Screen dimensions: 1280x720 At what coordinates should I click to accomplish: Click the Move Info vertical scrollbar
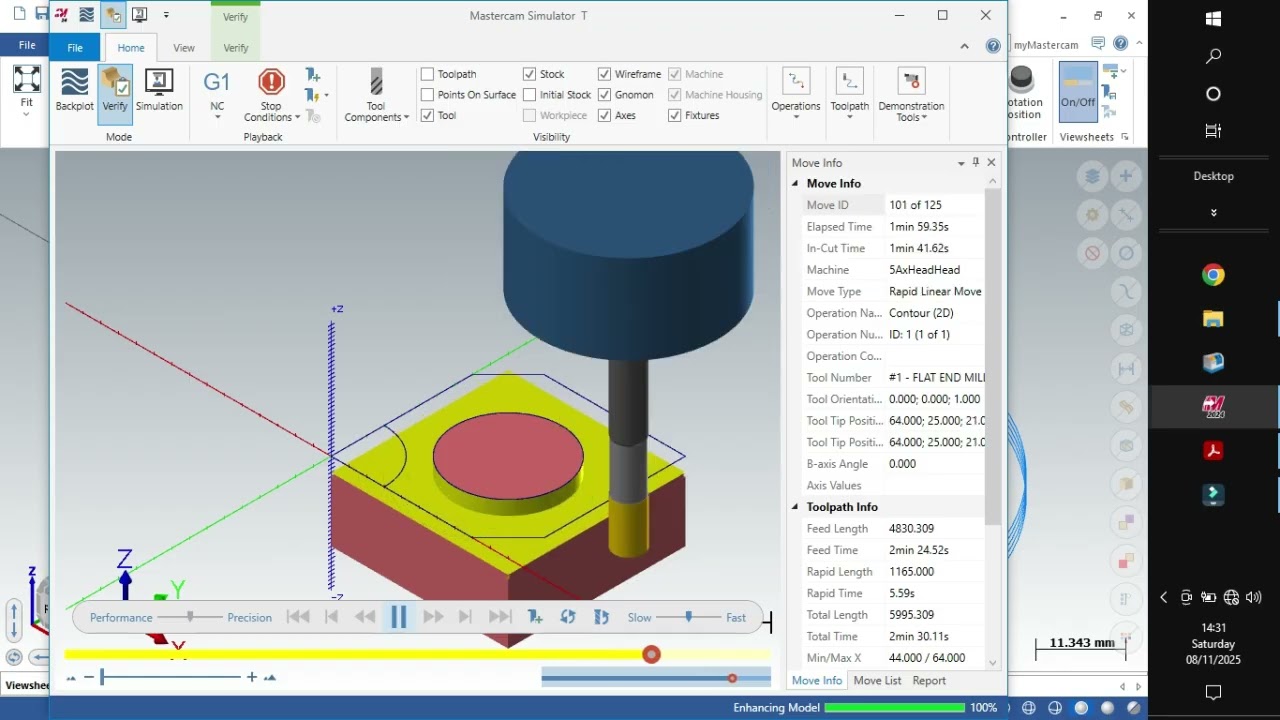pos(992,355)
